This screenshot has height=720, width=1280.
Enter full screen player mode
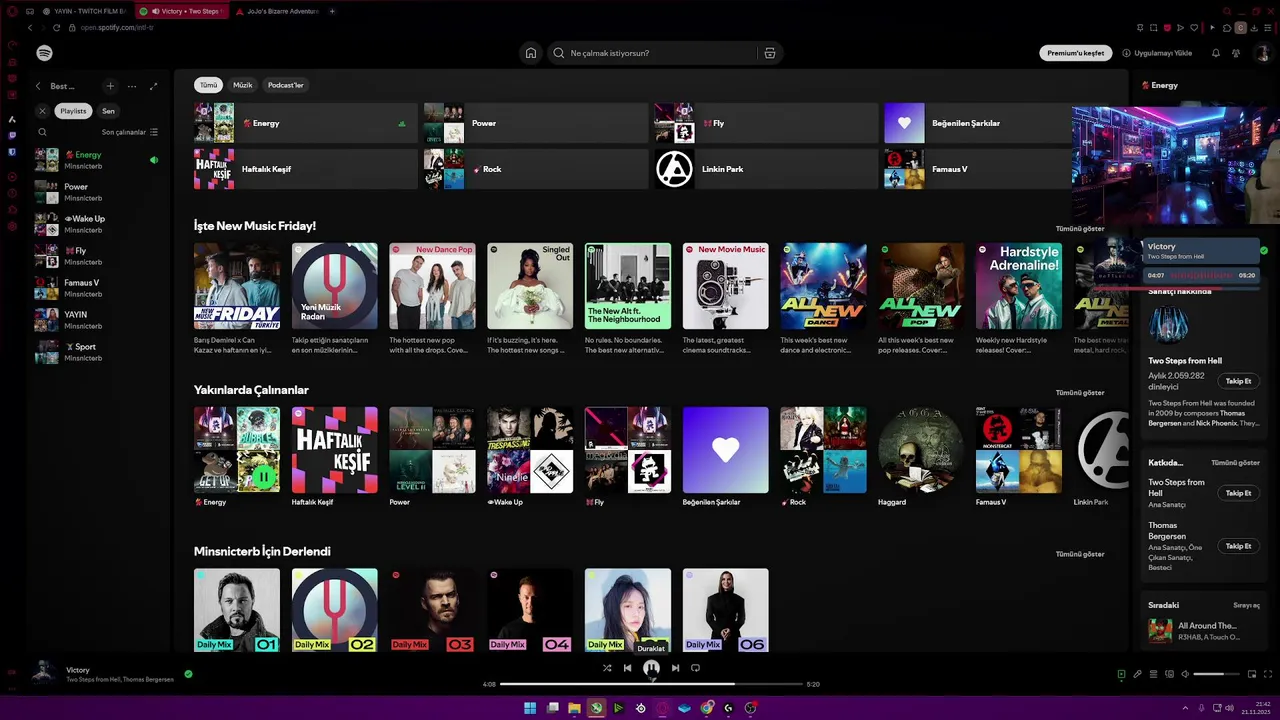(x=1268, y=674)
